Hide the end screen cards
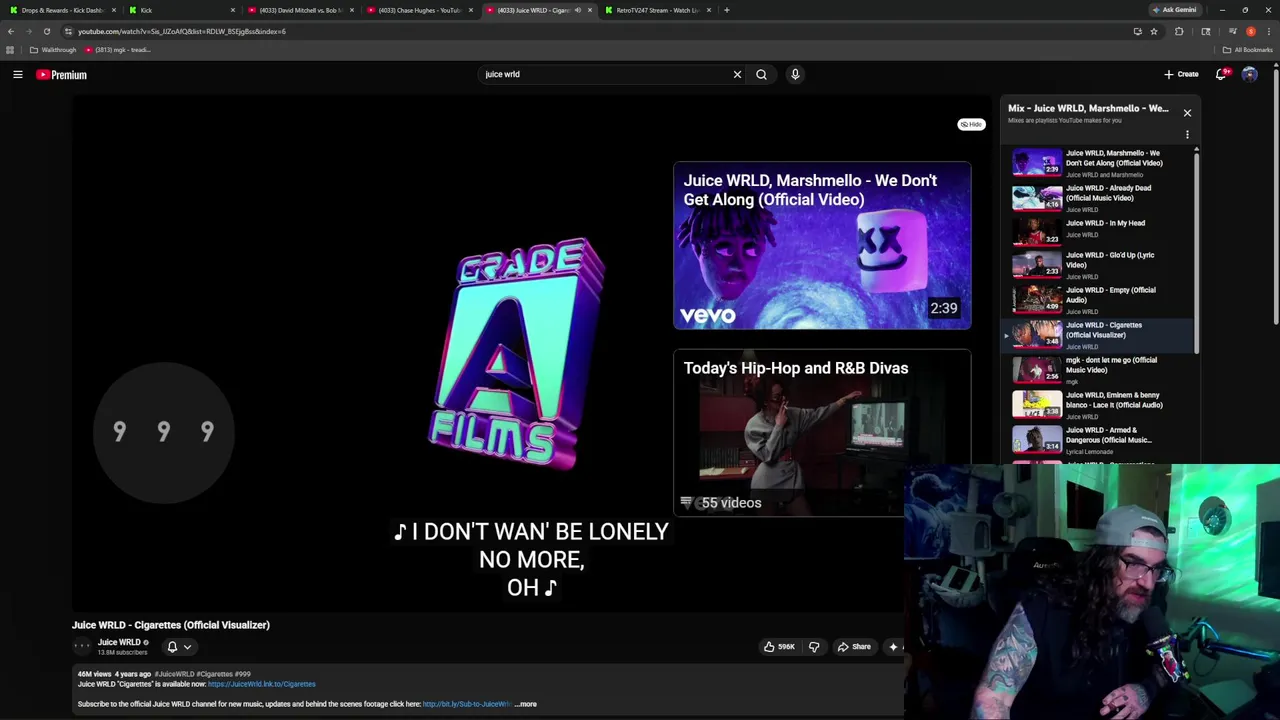This screenshot has height=720, width=1280. coord(971,124)
